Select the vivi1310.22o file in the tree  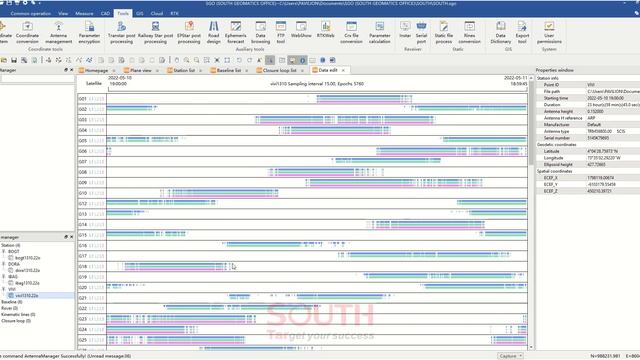(x=27, y=296)
